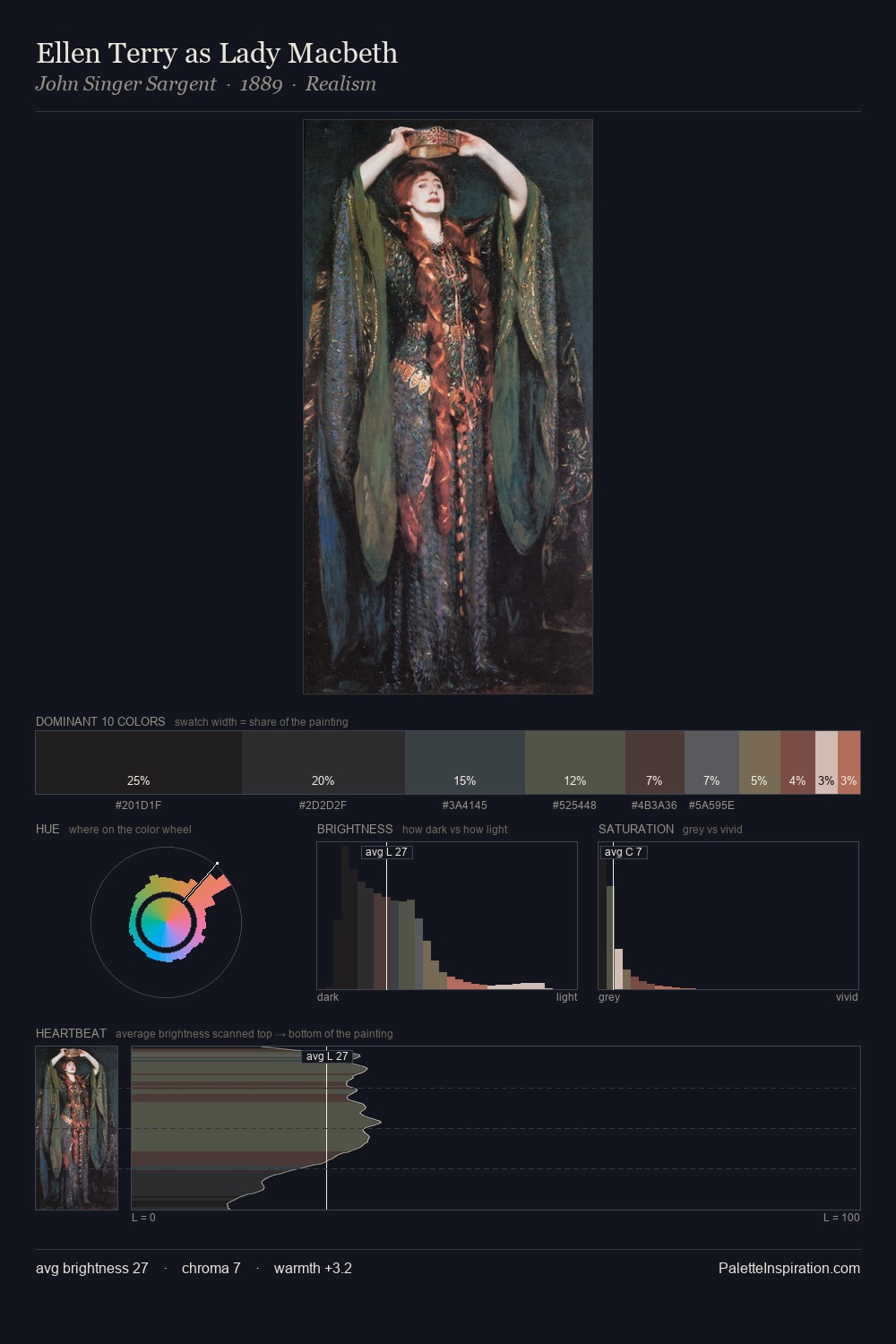Select the 5% tan swatch
Screen dimensions: 896x1344
pyautogui.click(x=760, y=762)
